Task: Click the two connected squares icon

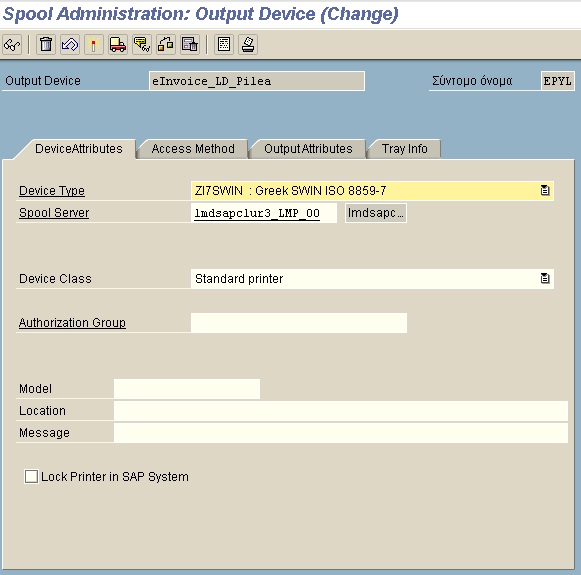Action: click(166, 45)
